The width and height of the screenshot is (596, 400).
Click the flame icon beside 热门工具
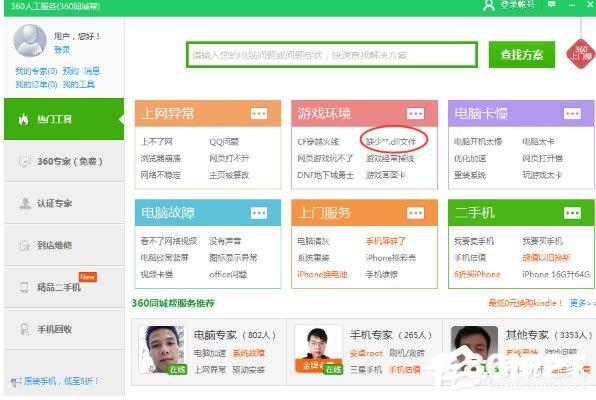[x=24, y=120]
